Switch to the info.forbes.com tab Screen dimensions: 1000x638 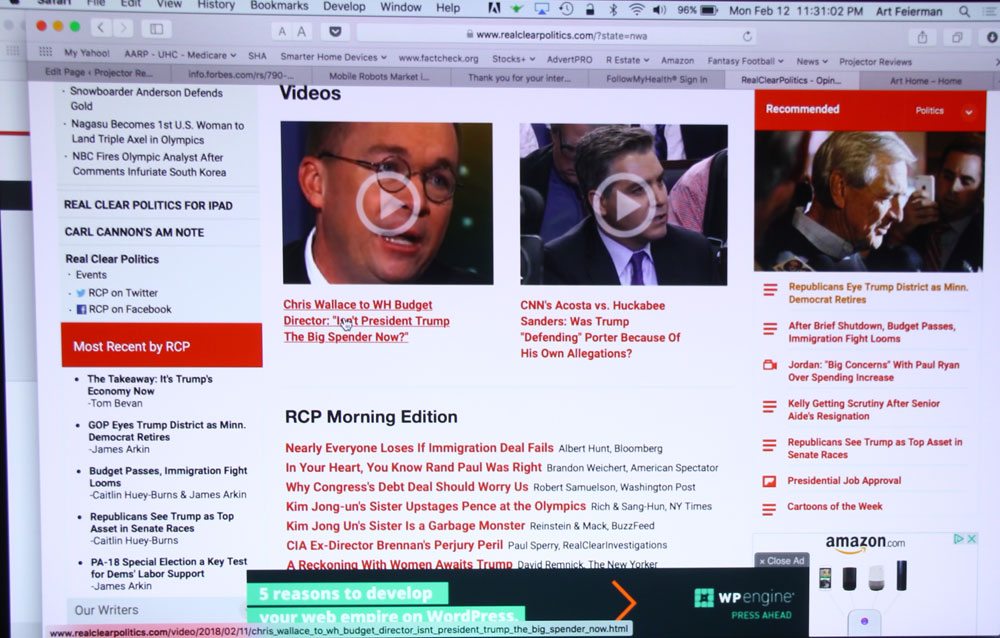tap(240, 75)
